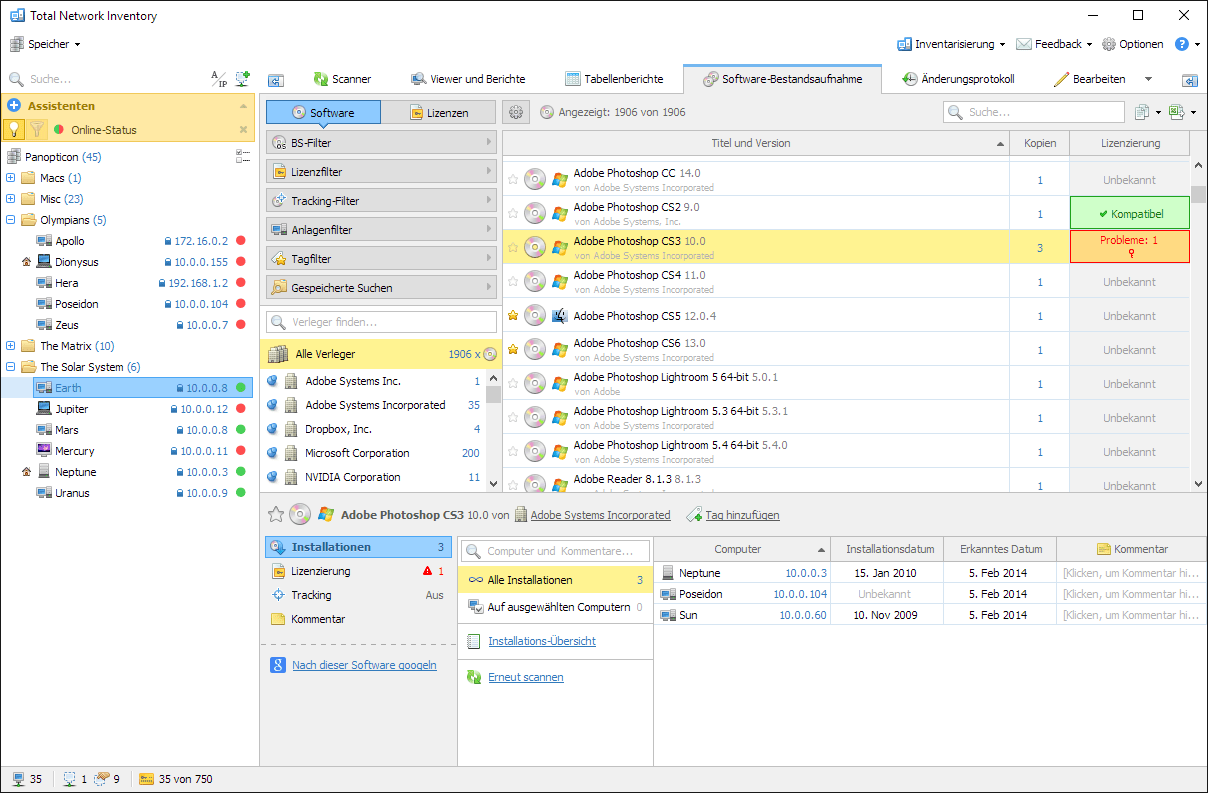1208x793 pixels.
Task: Open the Speicher dropdown menu
Action: pos(46,44)
